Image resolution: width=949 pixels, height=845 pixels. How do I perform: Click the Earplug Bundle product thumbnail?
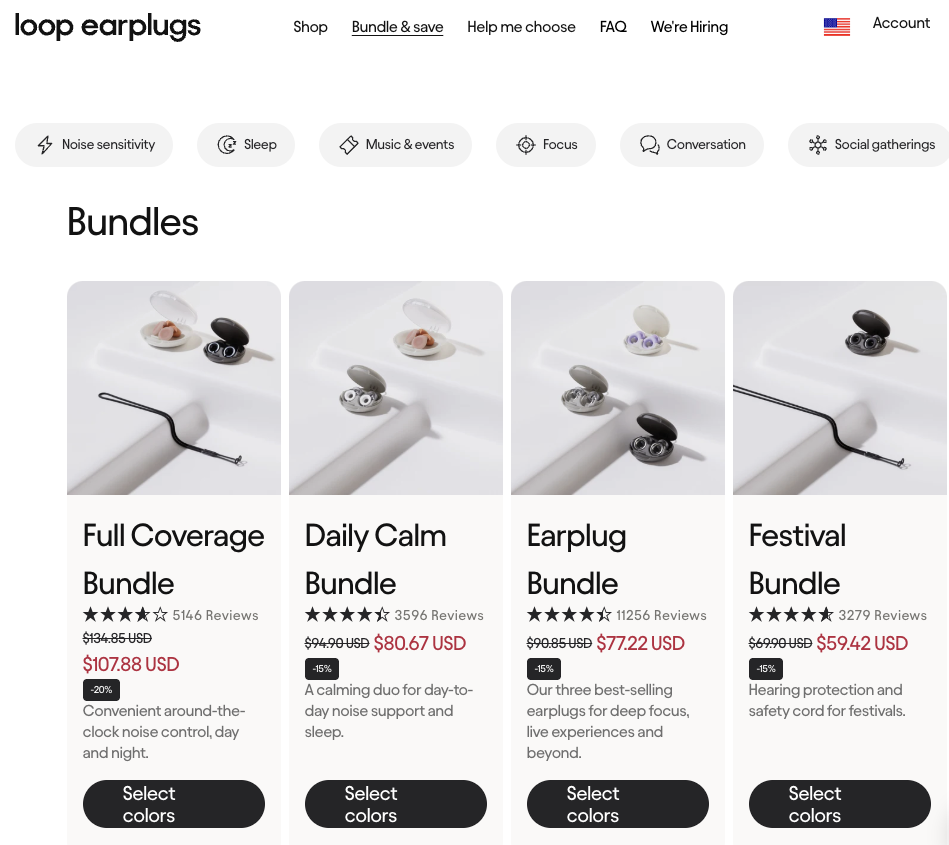(x=617, y=388)
